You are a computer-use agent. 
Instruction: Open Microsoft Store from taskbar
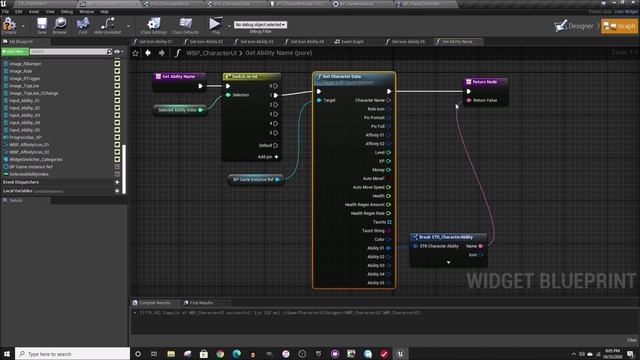click(204, 354)
